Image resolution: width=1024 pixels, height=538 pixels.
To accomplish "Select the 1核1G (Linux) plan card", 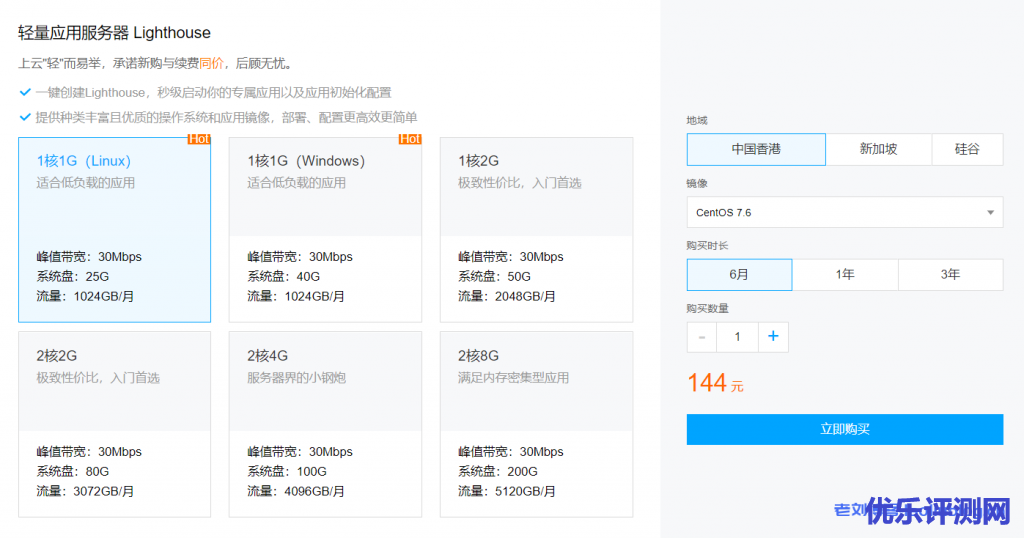I will [x=114, y=230].
